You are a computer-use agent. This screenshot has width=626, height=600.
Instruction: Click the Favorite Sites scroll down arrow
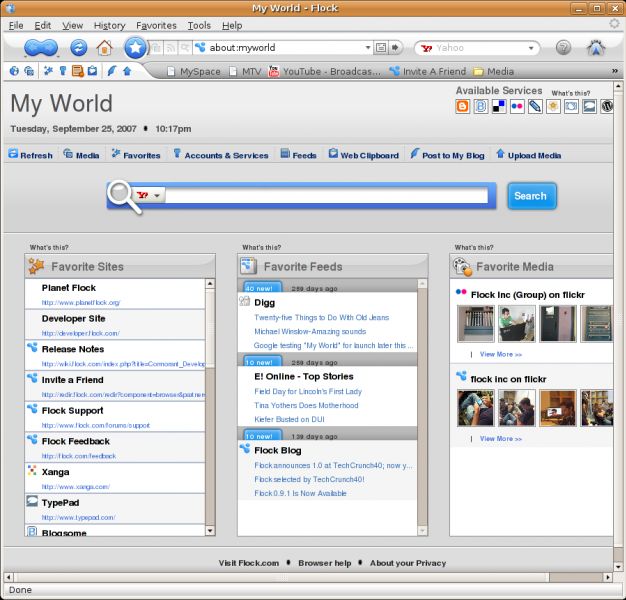coord(210,531)
